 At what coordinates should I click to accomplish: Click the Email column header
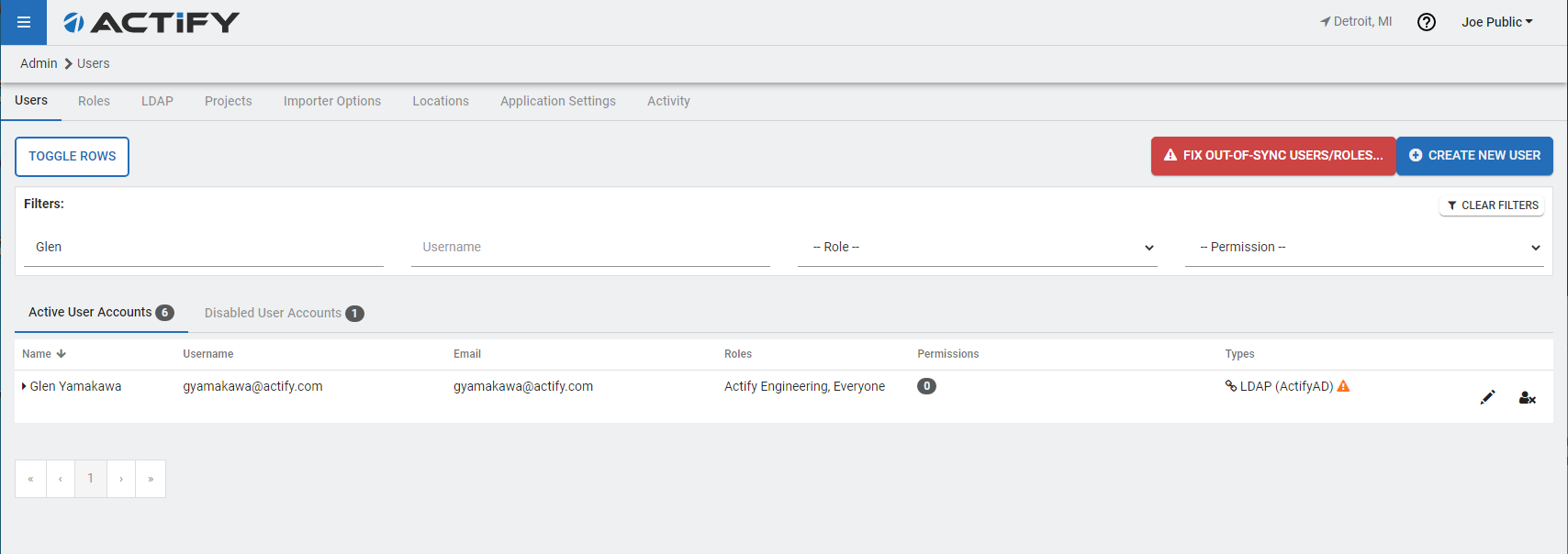click(467, 354)
